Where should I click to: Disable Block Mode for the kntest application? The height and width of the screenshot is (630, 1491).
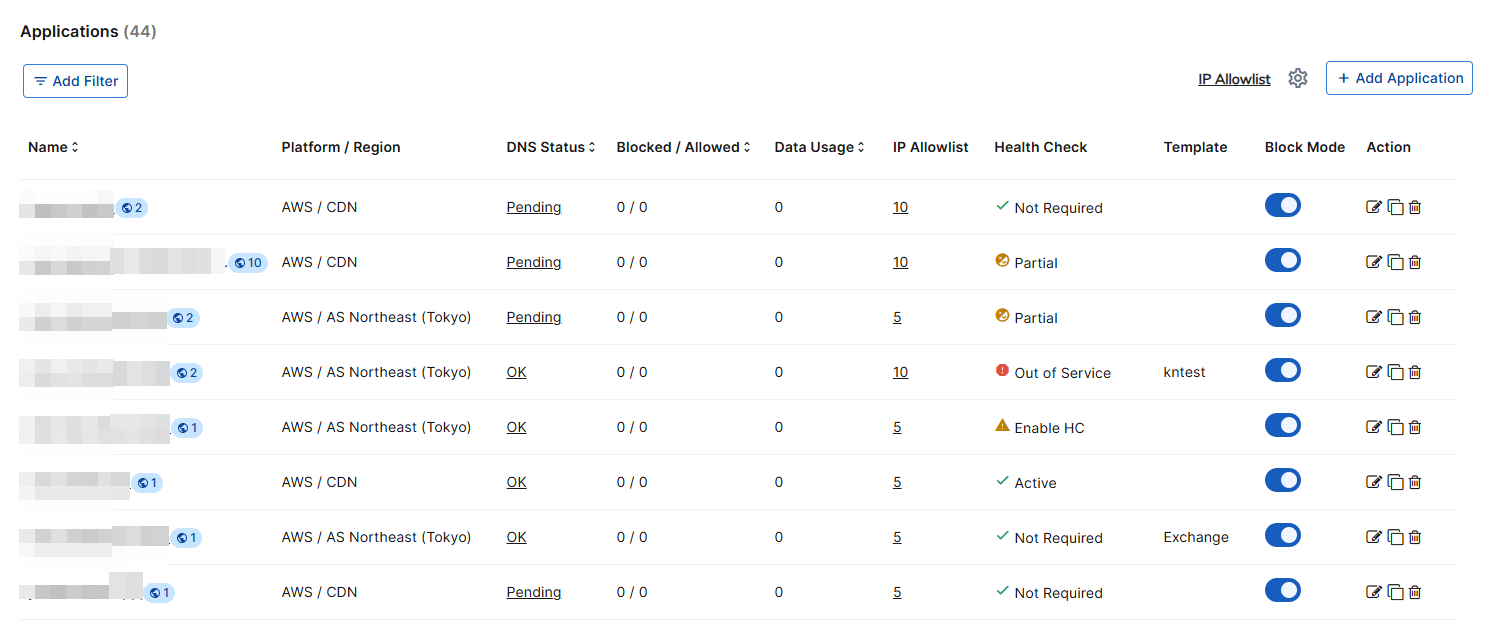[1282, 370]
